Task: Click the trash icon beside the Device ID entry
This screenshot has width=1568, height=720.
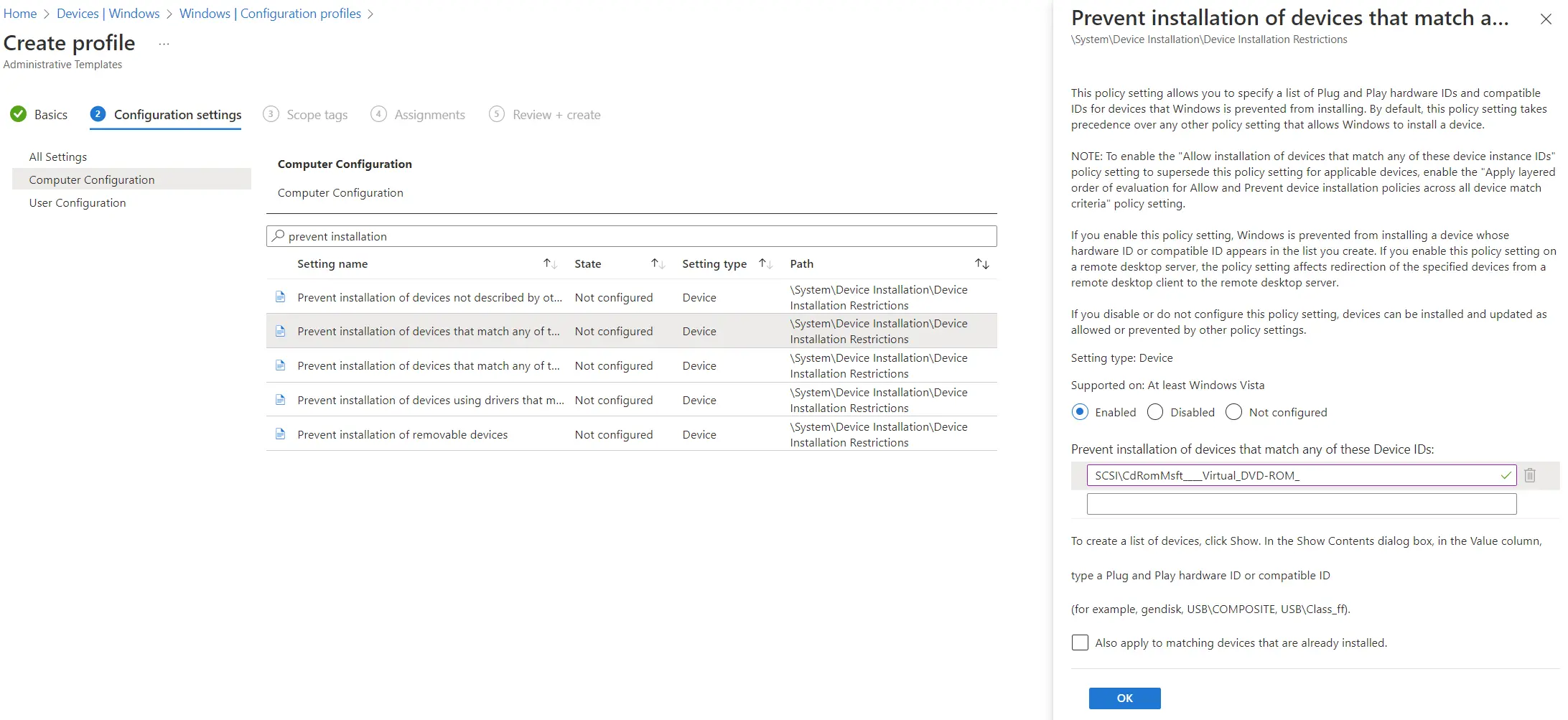Action: [x=1529, y=475]
